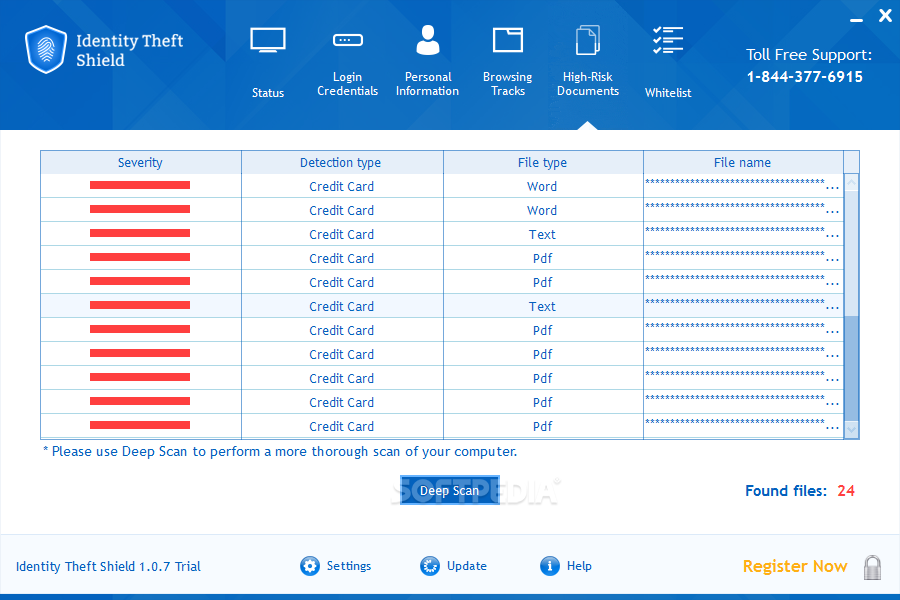Click the Identity Theft Shield 1.0.7 Trial text
900x600 pixels.
(108, 567)
